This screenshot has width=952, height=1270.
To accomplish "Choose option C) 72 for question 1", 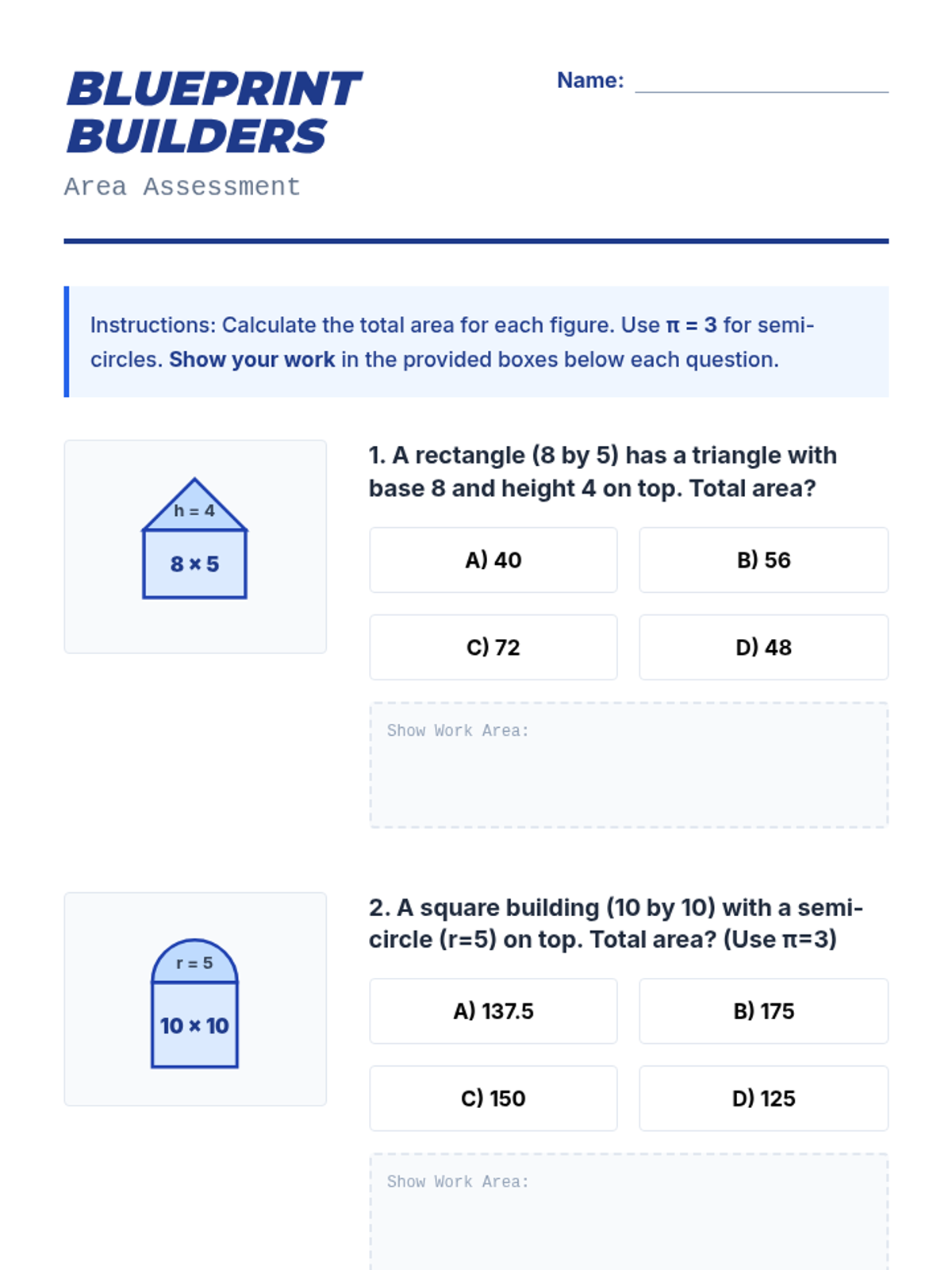I will [x=493, y=648].
